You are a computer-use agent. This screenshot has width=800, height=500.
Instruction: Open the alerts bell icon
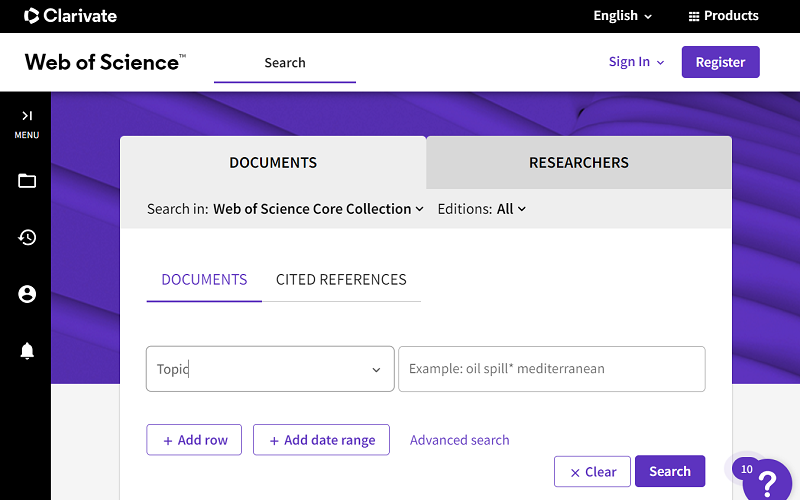pyautogui.click(x=27, y=350)
